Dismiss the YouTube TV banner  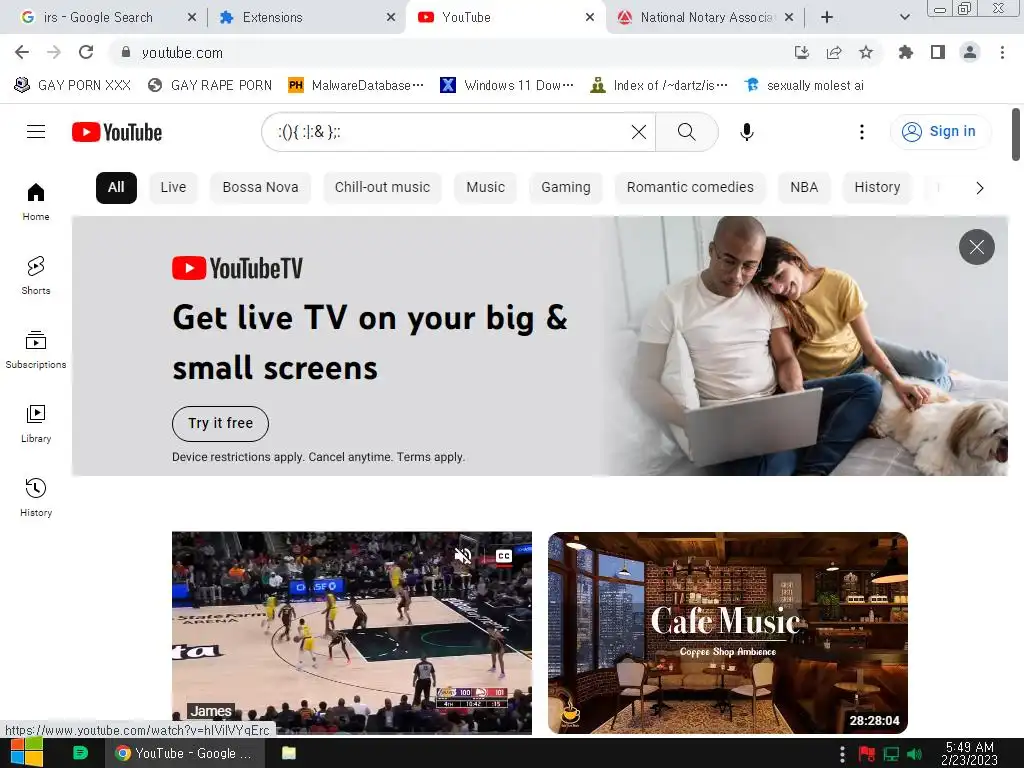point(976,247)
